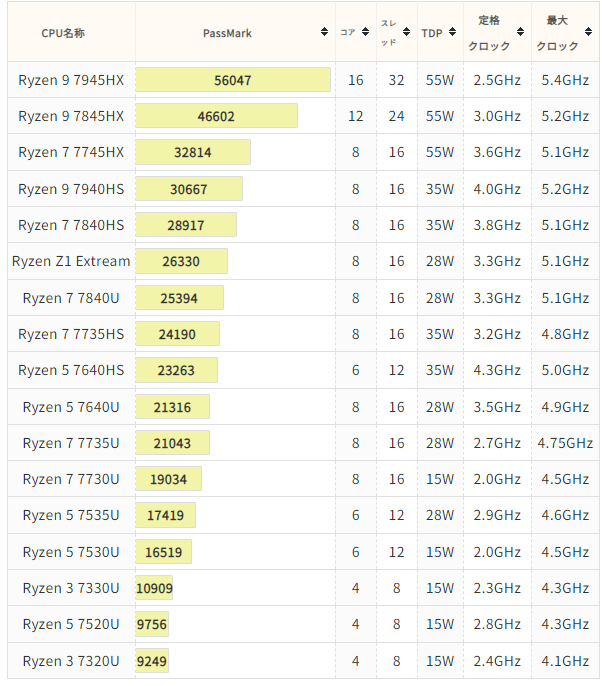Select the Ryzen 3 7330U name cell
The height and width of the screenshot is (686, 602).
(x=71, y=588)
